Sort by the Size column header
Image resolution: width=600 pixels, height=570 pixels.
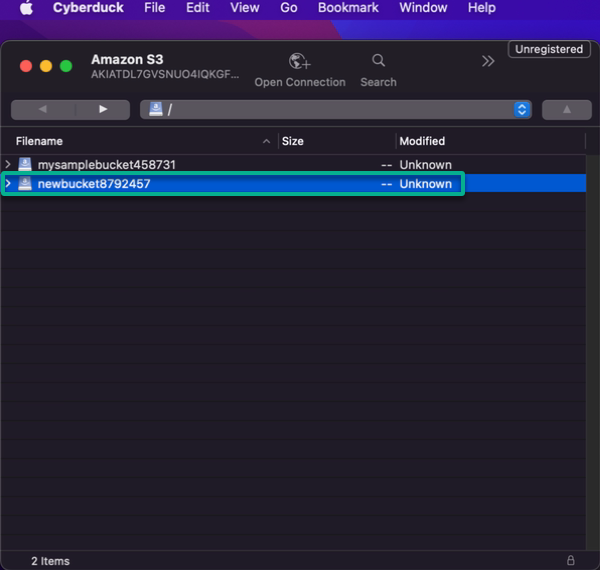pyautogui.click(x=293, y=141)
